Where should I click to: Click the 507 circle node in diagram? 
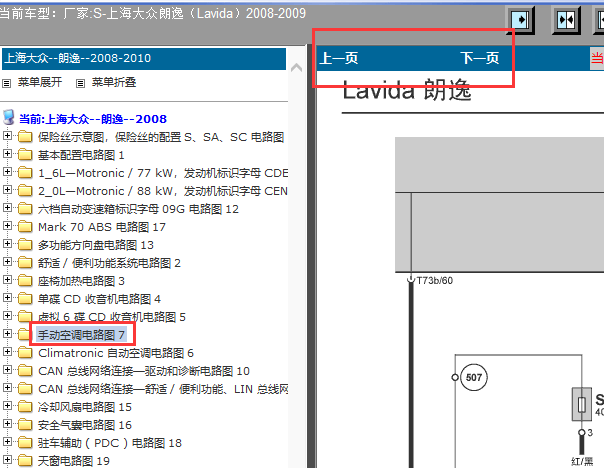pyautogui.click(x=473, y=377)
